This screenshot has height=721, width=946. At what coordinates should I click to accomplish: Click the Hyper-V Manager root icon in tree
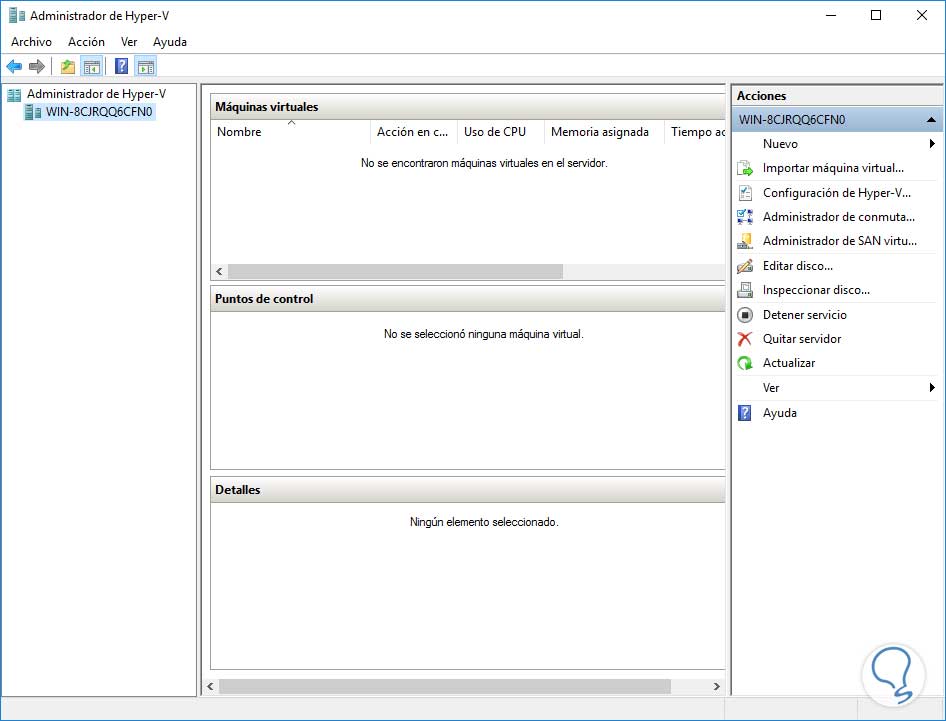pyautogui.click(x=14, y=94)
